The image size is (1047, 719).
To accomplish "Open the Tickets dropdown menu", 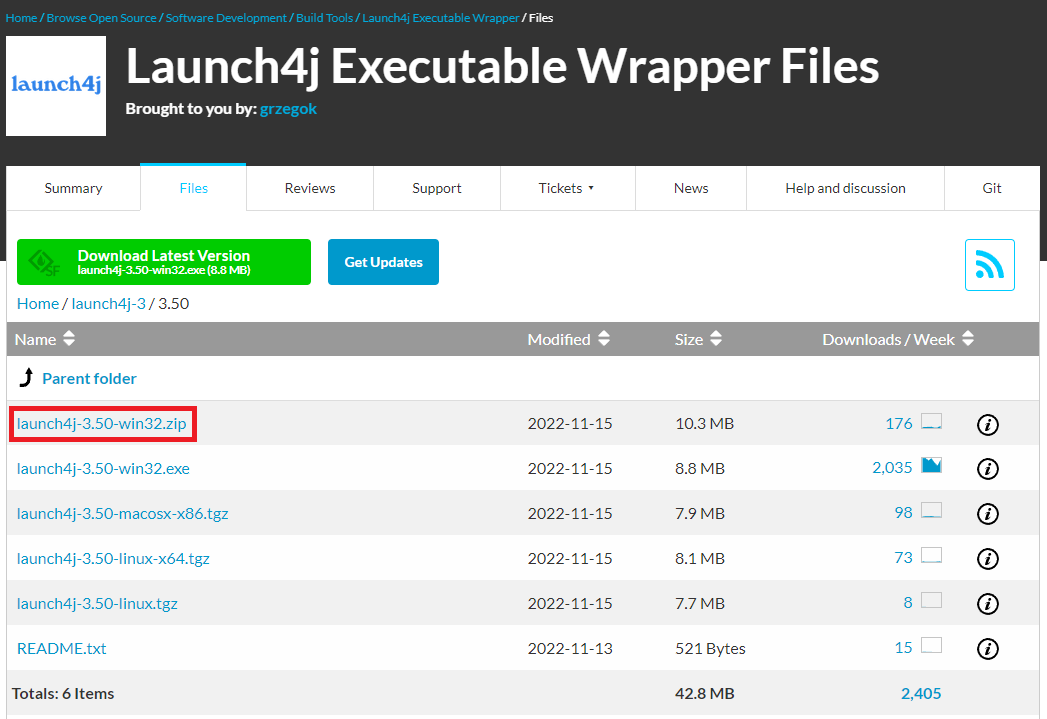I will [x=567, y=188].
